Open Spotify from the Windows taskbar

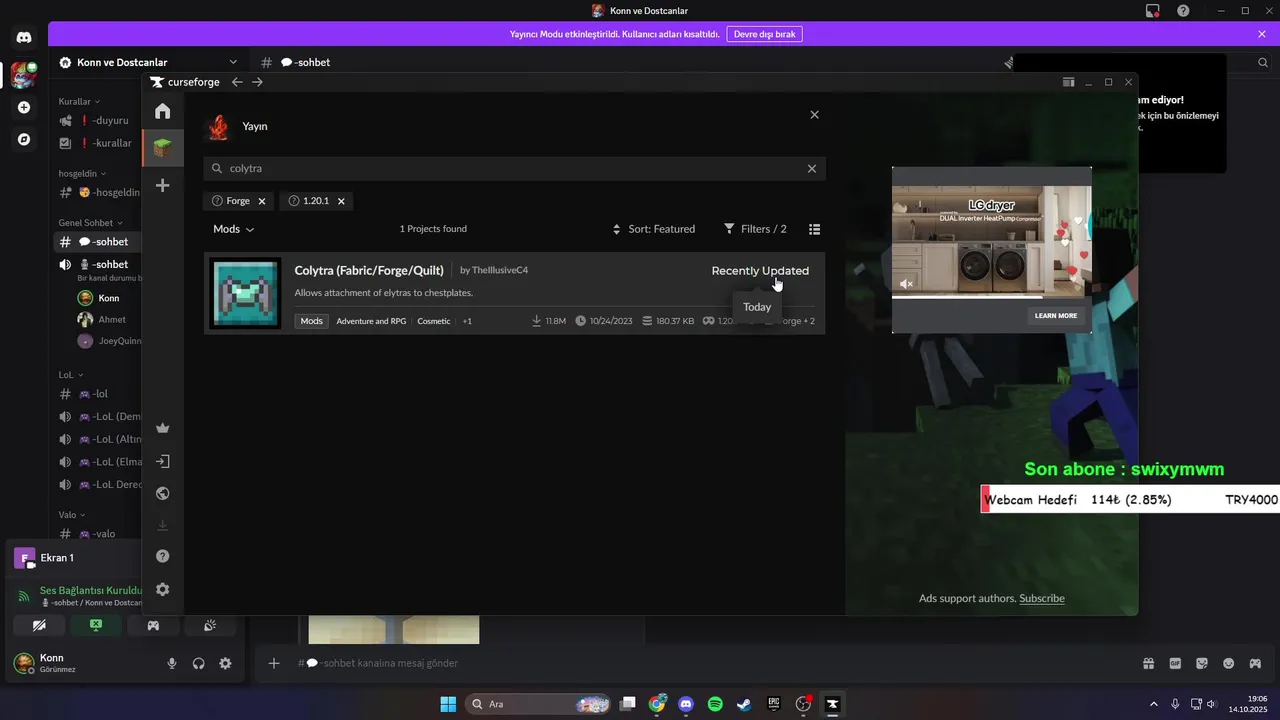(715, 704)
